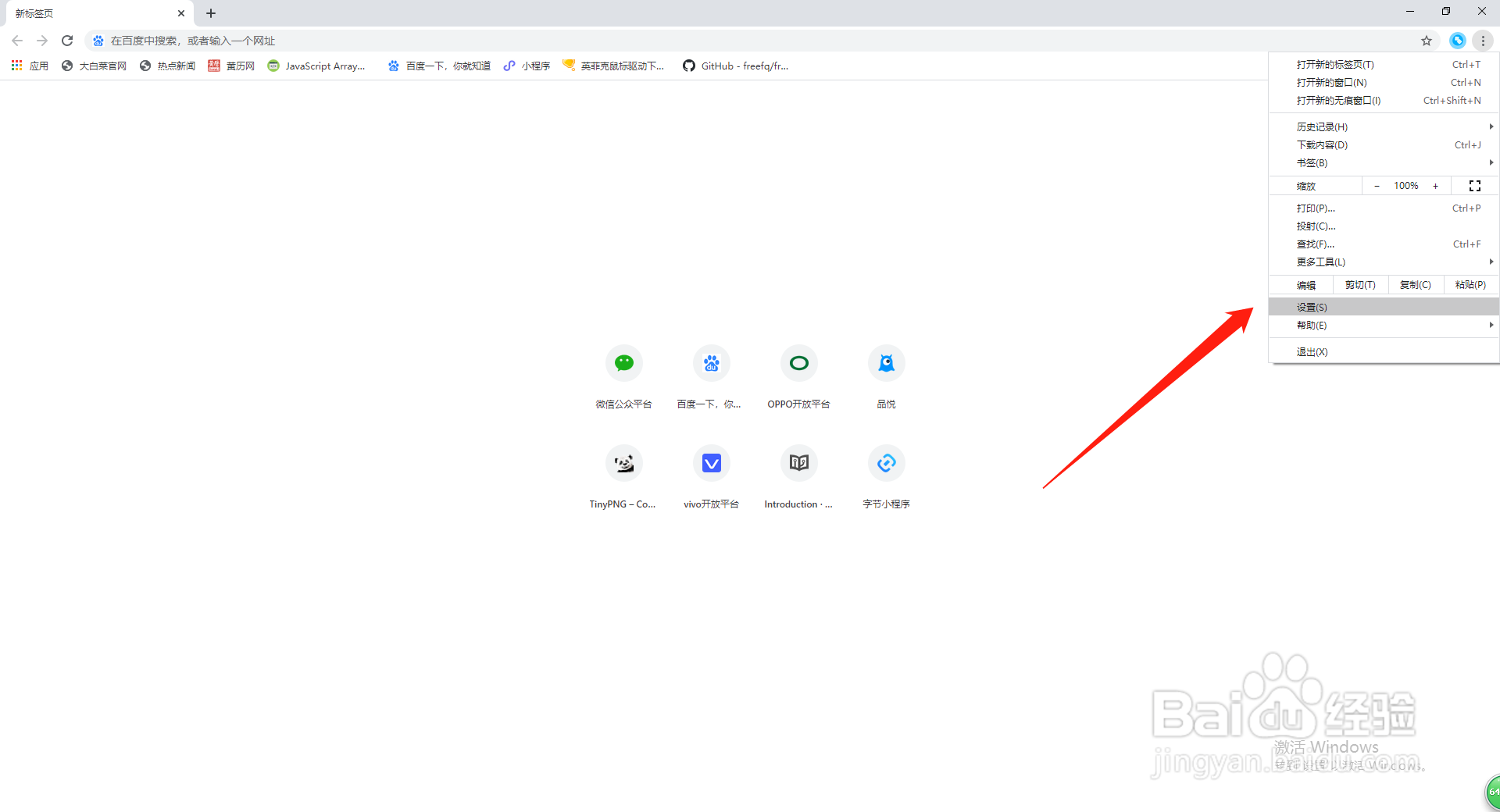Select 打印(P)... from the menu

(1384, 208)
